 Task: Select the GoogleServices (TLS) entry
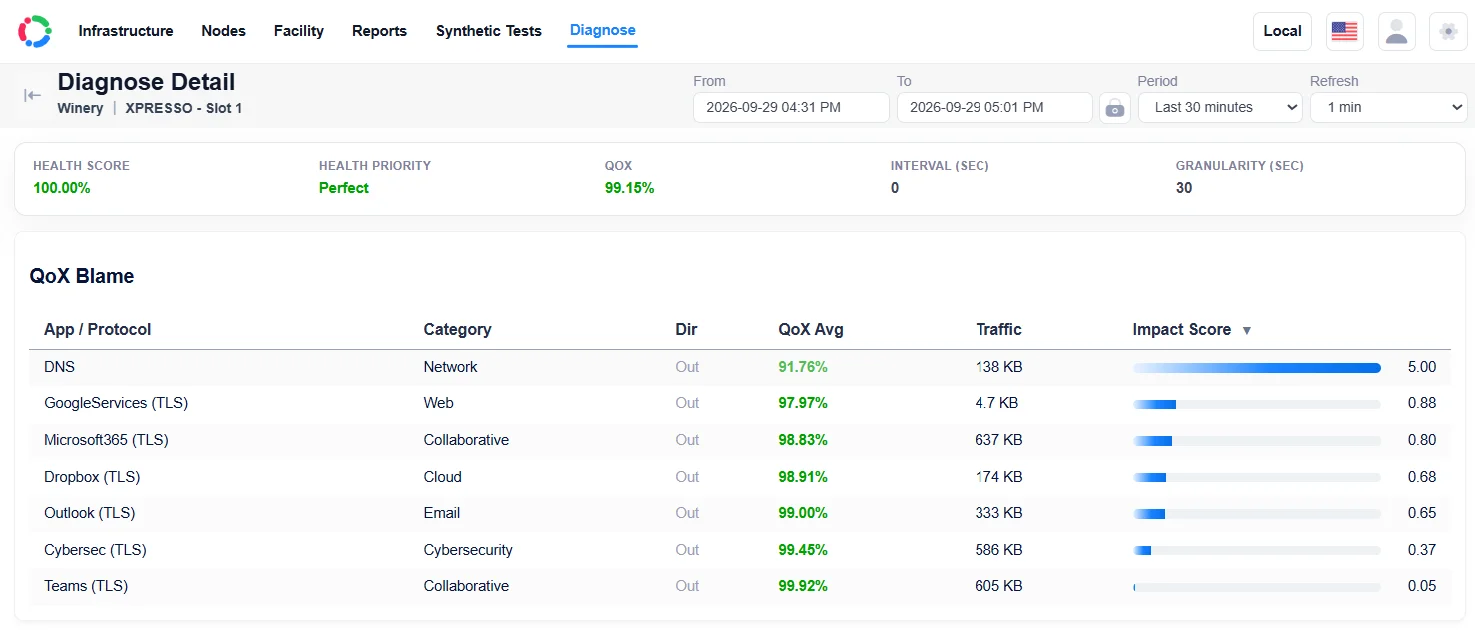[116, 403]
